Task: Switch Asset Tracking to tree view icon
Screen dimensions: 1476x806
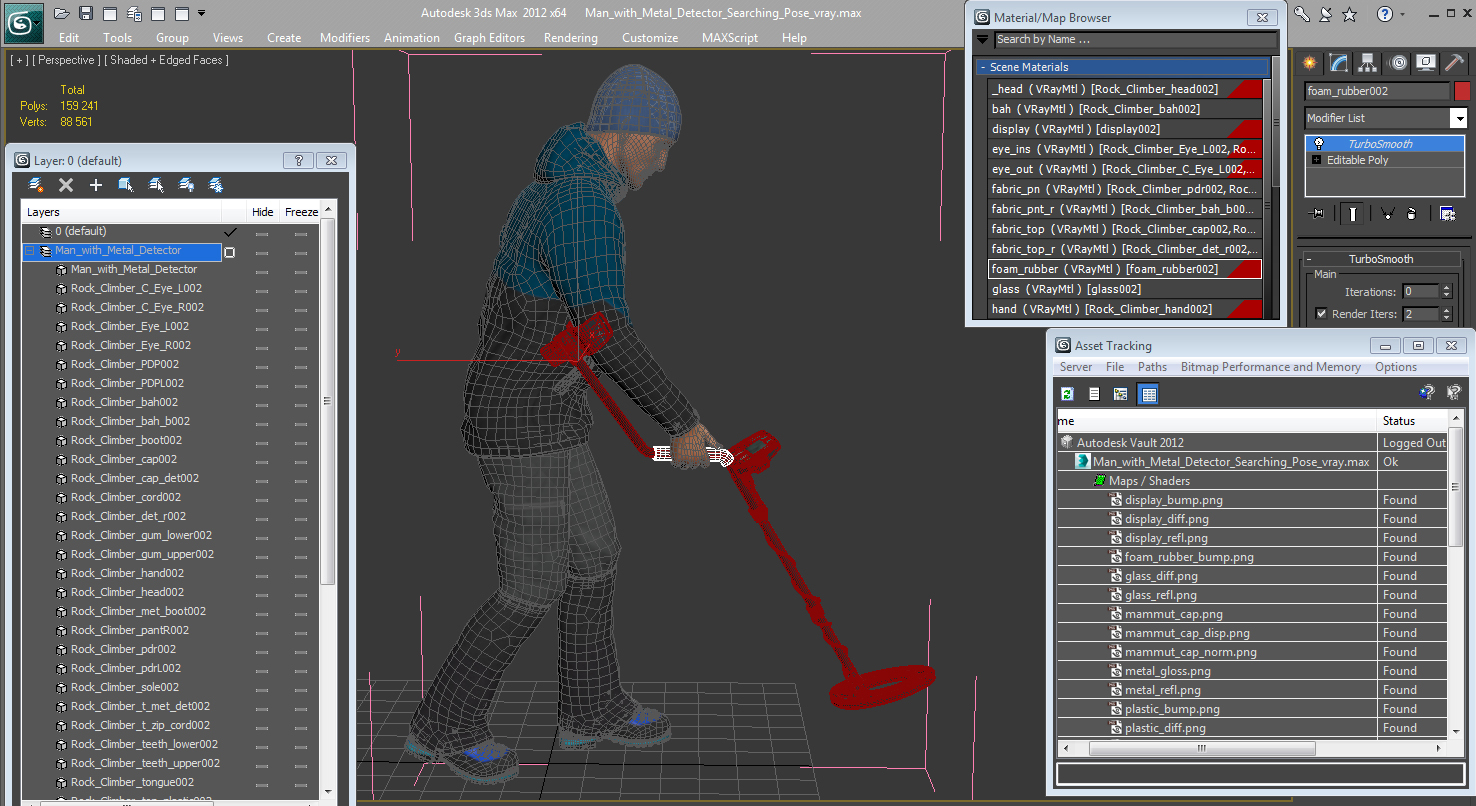Action: 1121,394
